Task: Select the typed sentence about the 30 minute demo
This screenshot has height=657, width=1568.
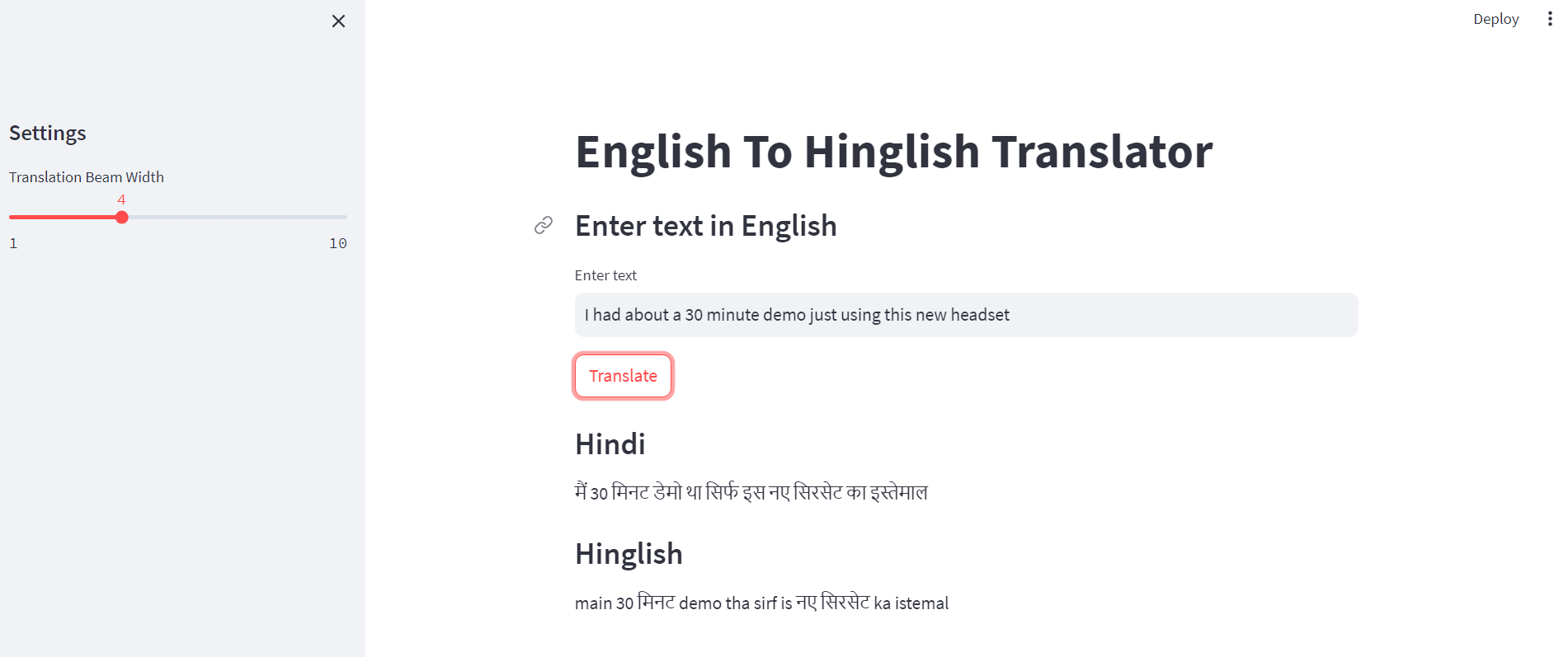Action: (x=796, y=315)
